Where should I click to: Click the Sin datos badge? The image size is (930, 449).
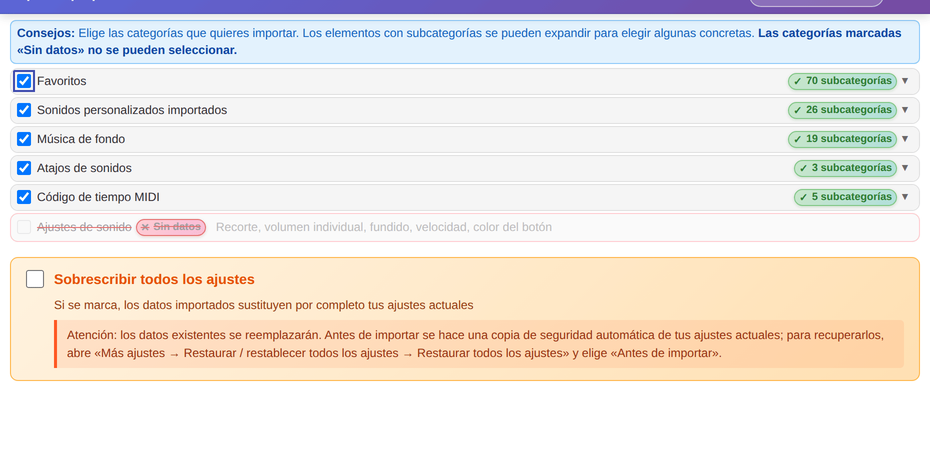tap(171, 227)
